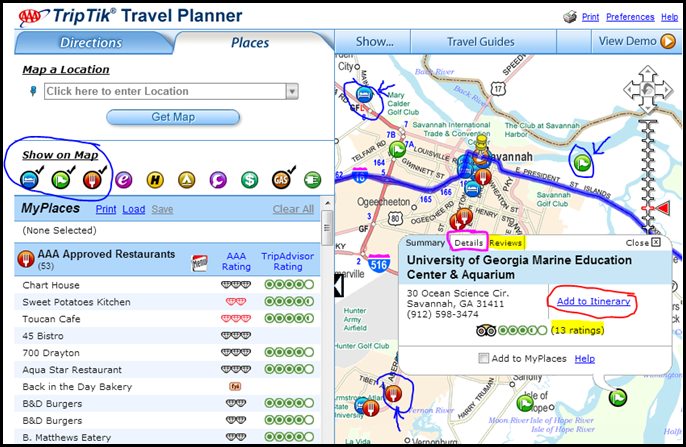The image size is (686, 447).
Task: Click the blue hotel marker near 166 exit
Action: [471, 189]
